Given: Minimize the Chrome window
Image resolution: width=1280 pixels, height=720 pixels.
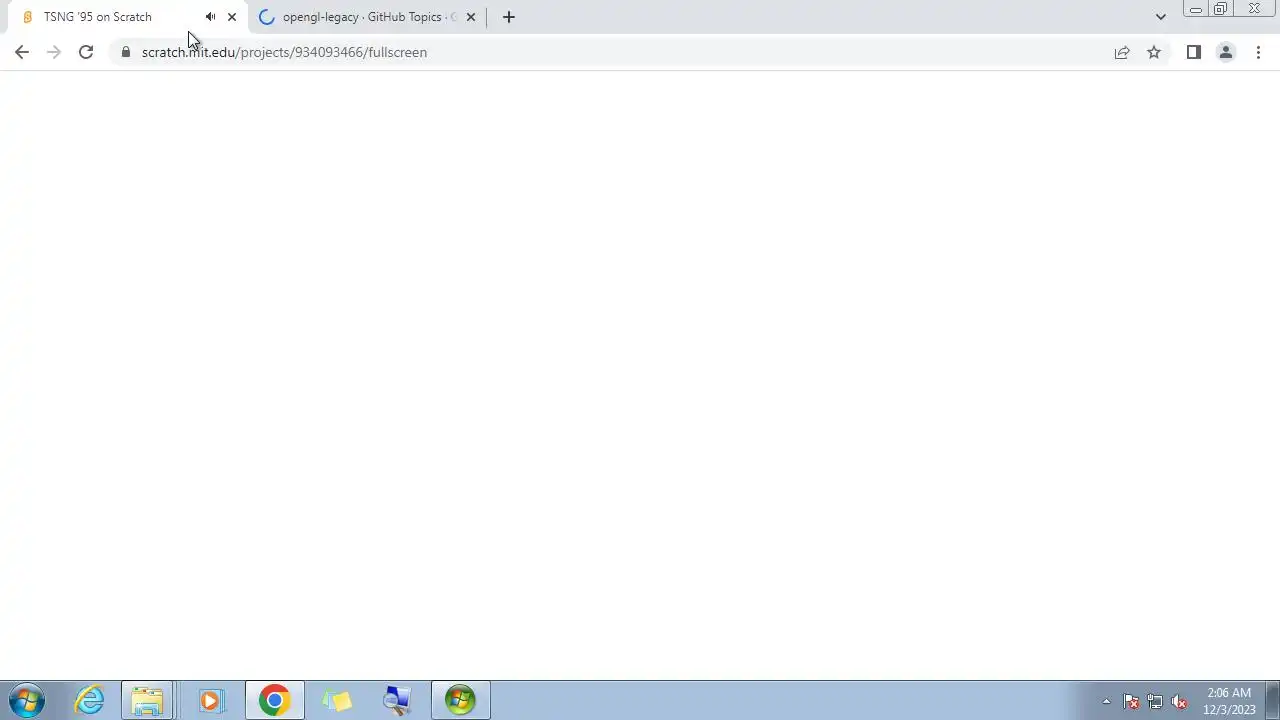Looking at the screenshot, I should point(1195,9).
